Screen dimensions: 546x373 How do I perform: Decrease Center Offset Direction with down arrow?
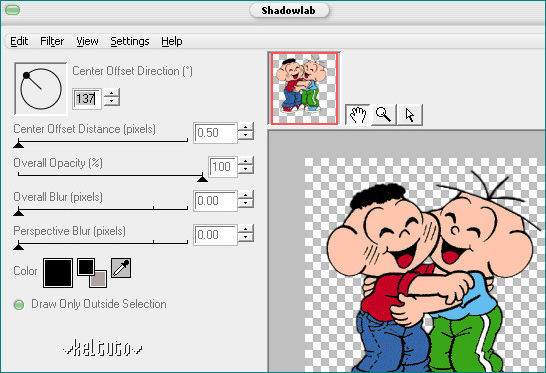pyautogui.click(x=111, y=102)
